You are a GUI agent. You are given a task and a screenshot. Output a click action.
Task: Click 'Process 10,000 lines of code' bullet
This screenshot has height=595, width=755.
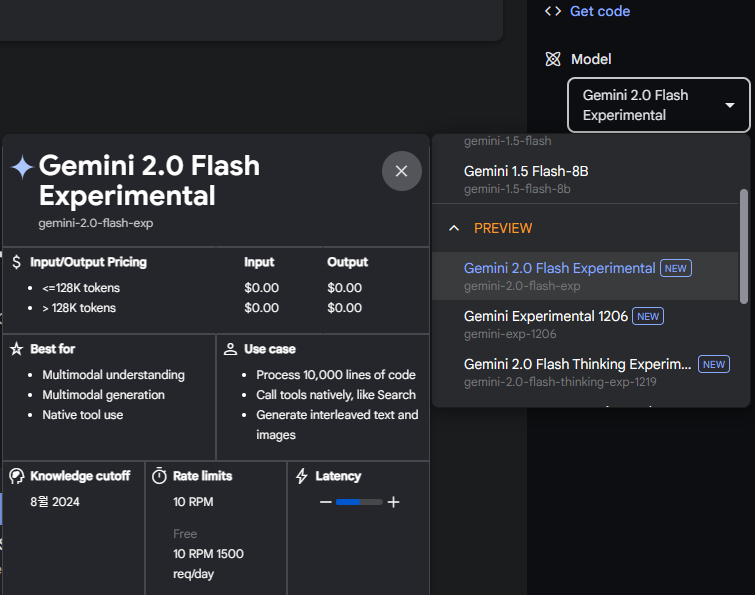point(336,375)
